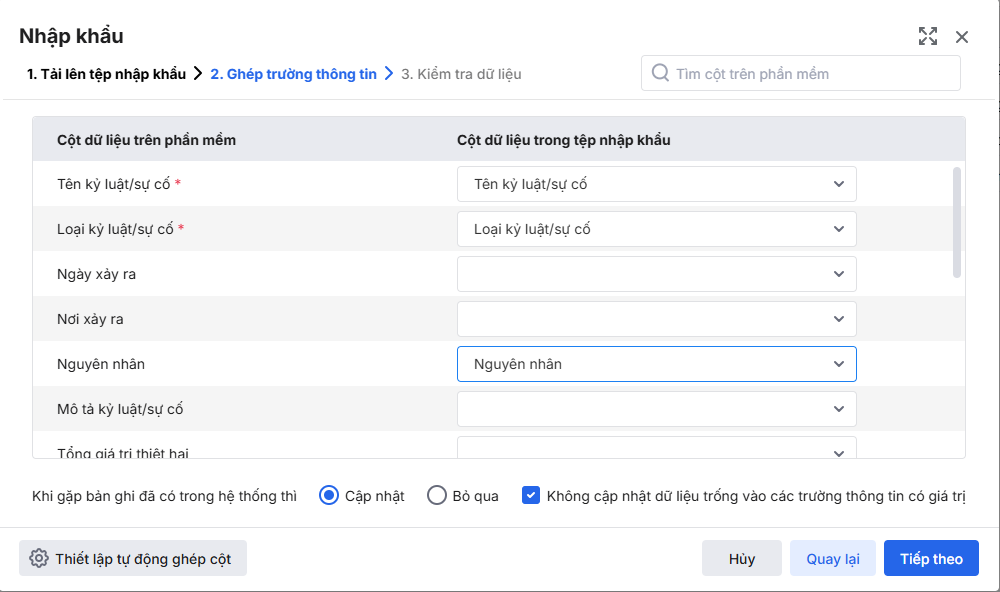Close the Nhập khẩu dialog
Screen dimensions: 1000x592
point(962,37)
